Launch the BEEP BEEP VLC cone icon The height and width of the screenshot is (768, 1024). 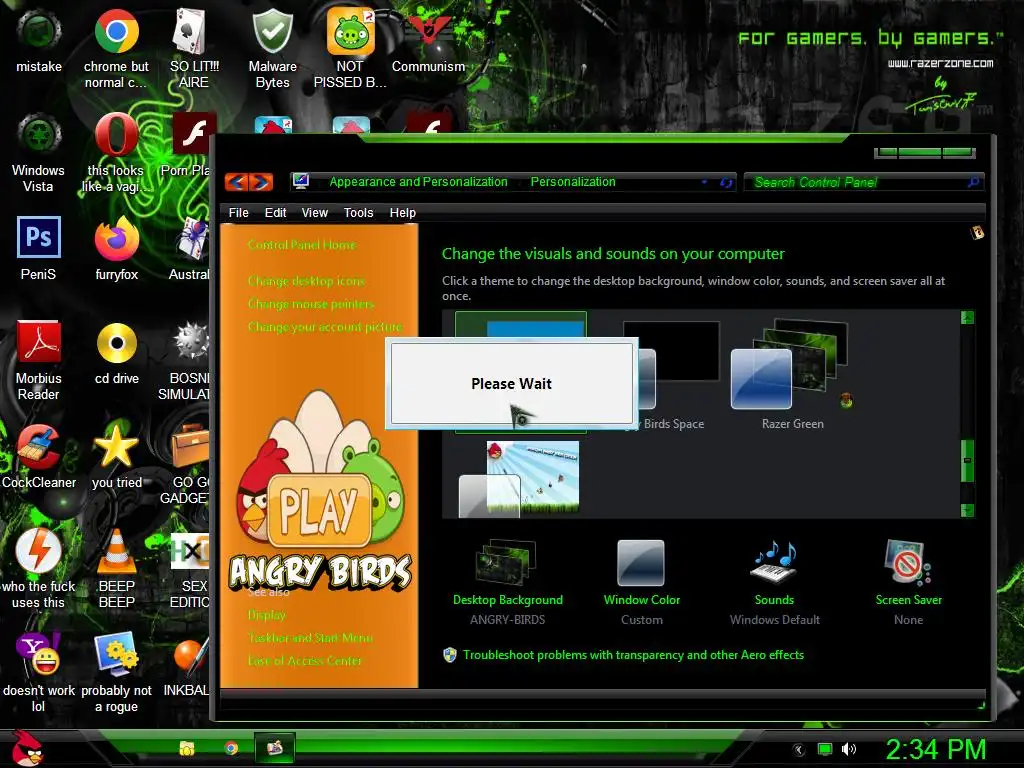click(x=116, y=551)
